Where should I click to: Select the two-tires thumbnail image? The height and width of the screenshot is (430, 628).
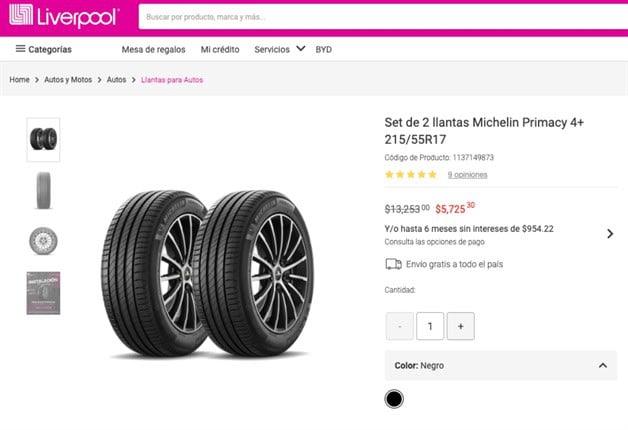pos(43,139)
